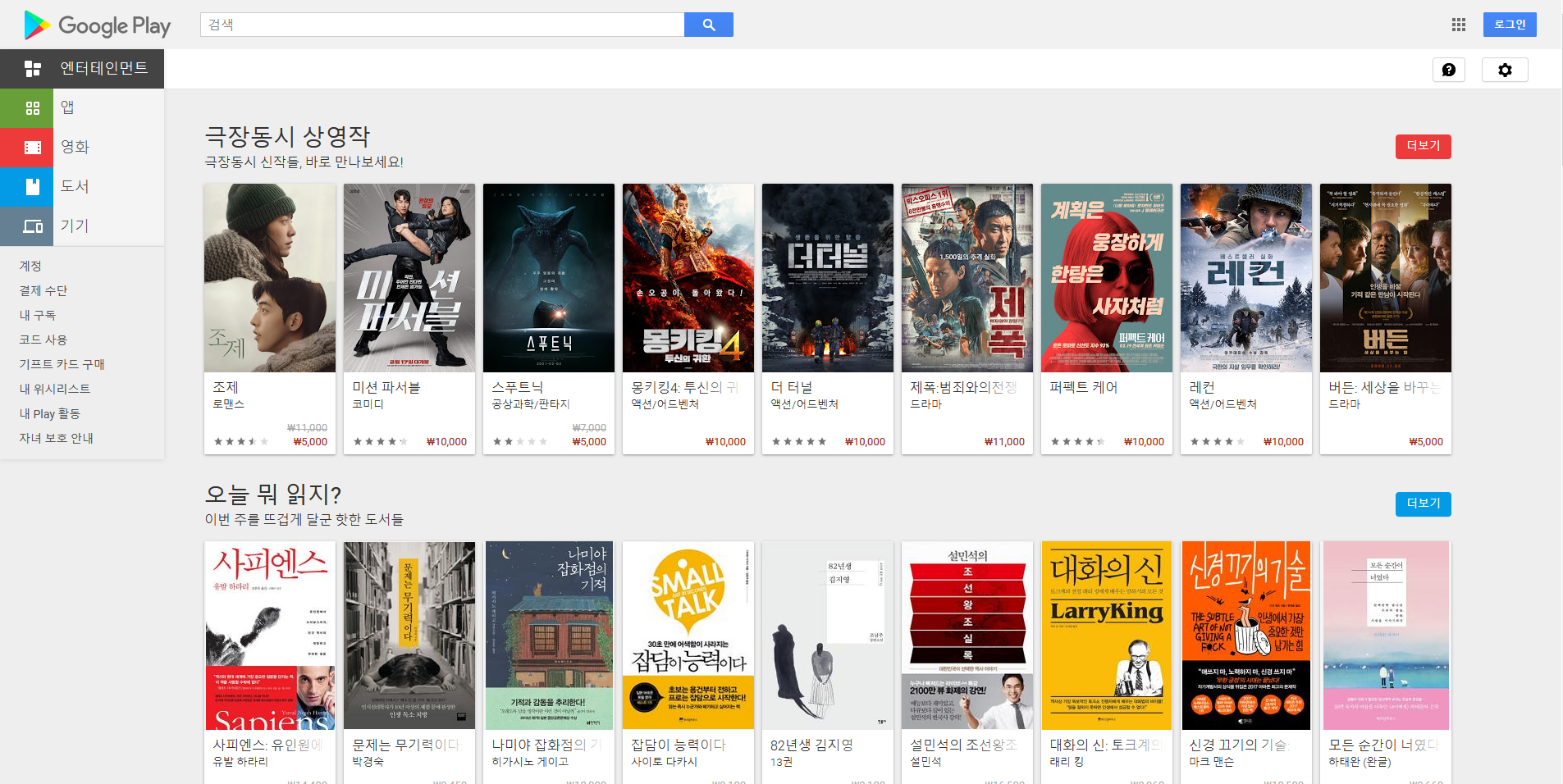
Task: Open the 버든 movie poster
Action: click(1386, 278)
